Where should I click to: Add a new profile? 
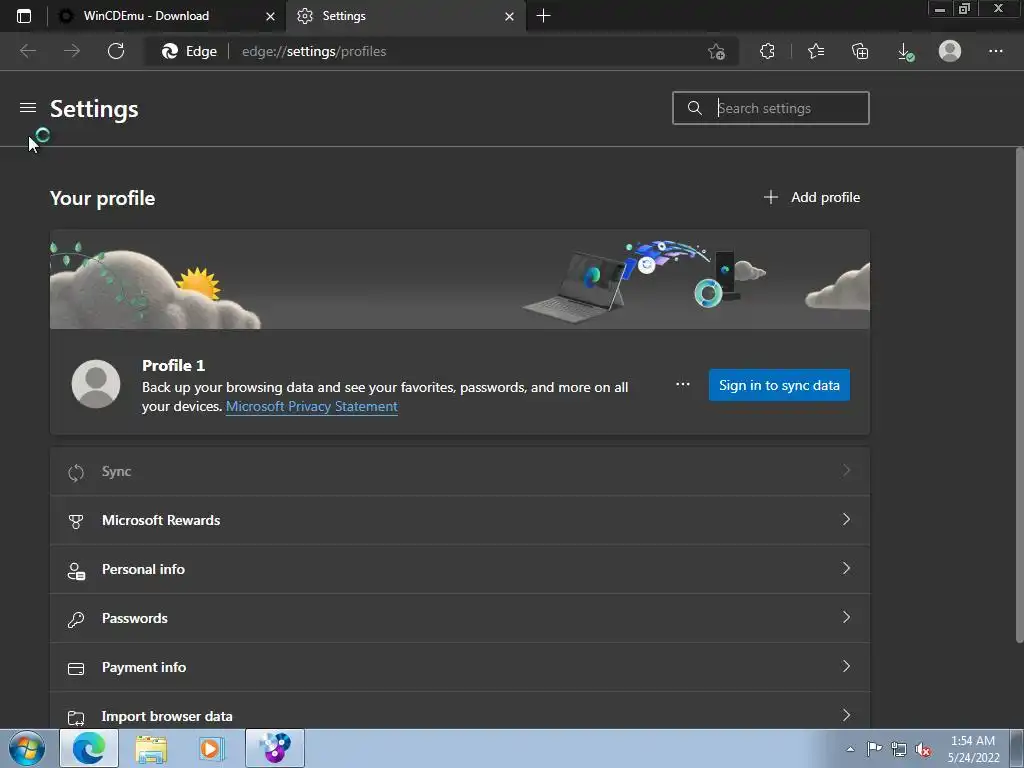tap(812, 197)
